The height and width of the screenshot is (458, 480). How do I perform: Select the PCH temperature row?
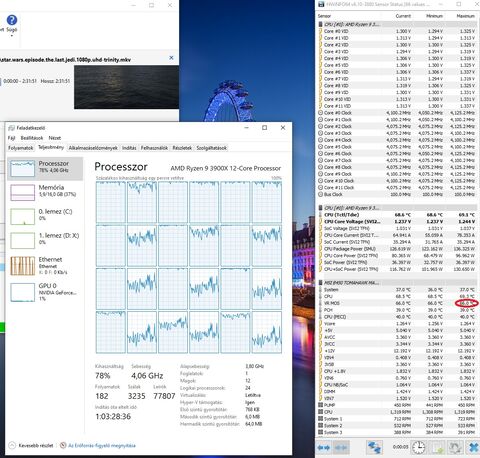[396, 310]
